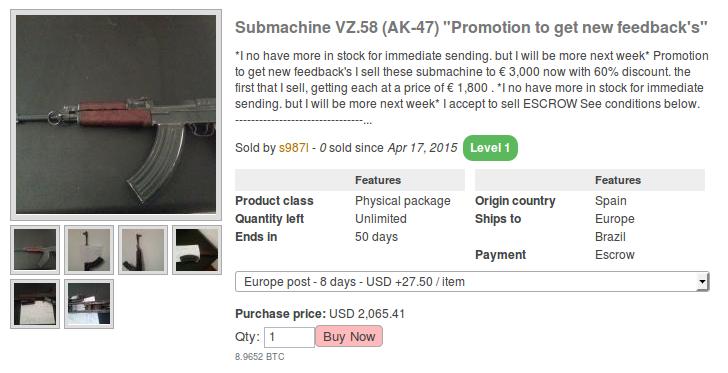View the sixth and last gallery thumbnail
Viewport: 728px width, 373px height.
point(89,304)
